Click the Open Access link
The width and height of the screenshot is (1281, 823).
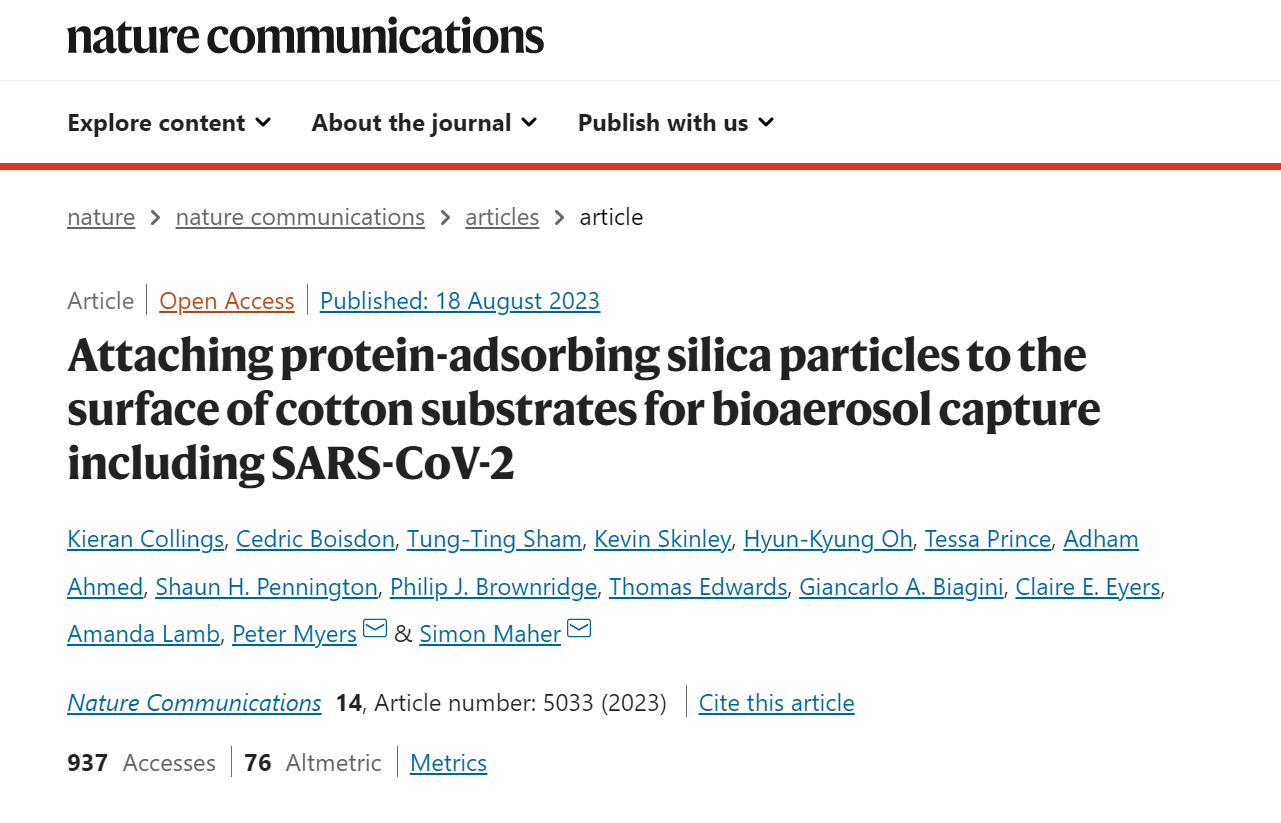227,301
